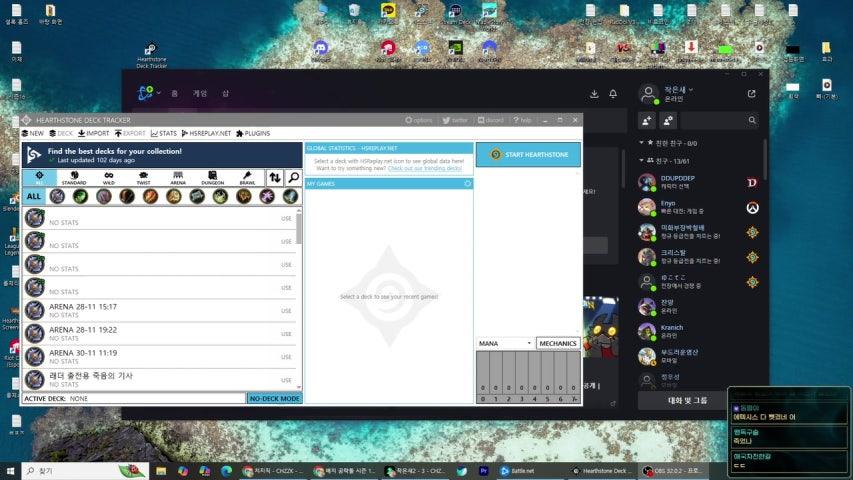
Task: Click Battle.net downloads icon
Action: tap(594, 94)
